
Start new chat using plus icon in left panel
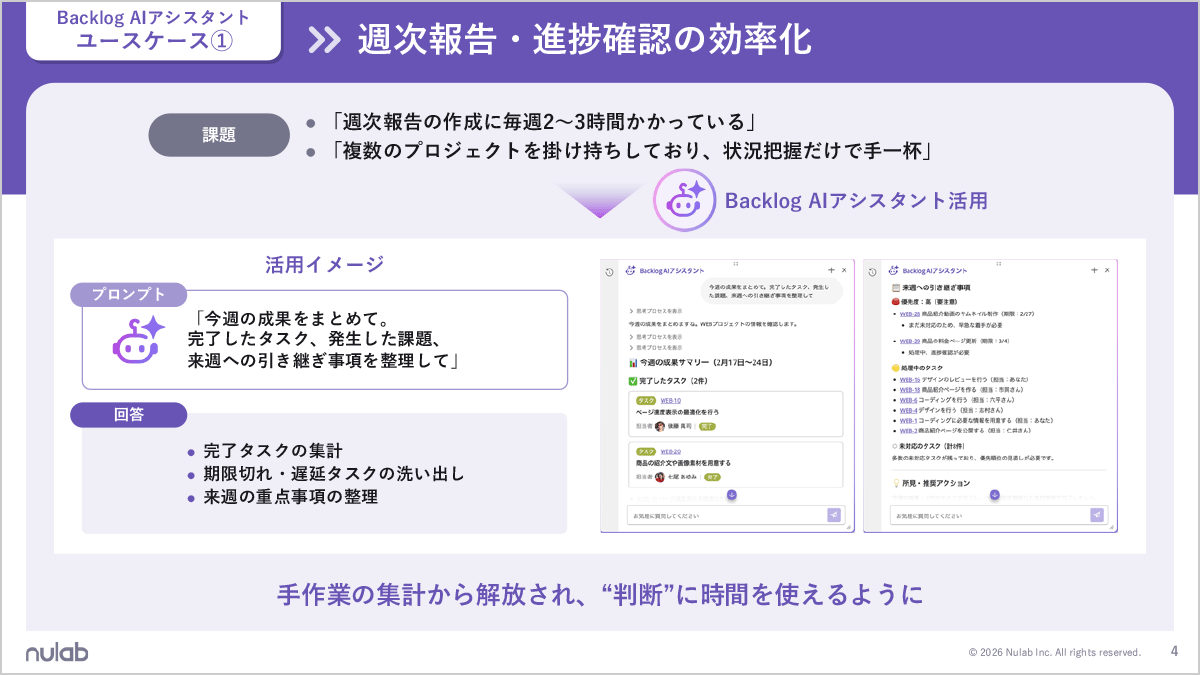tap(831, 269)
